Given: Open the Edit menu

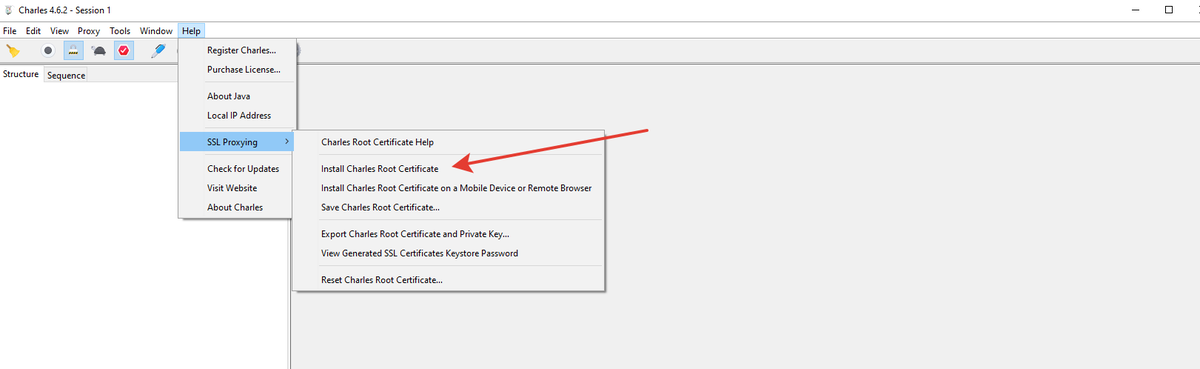Looking at the screenshot, I should tap(33, 31).
